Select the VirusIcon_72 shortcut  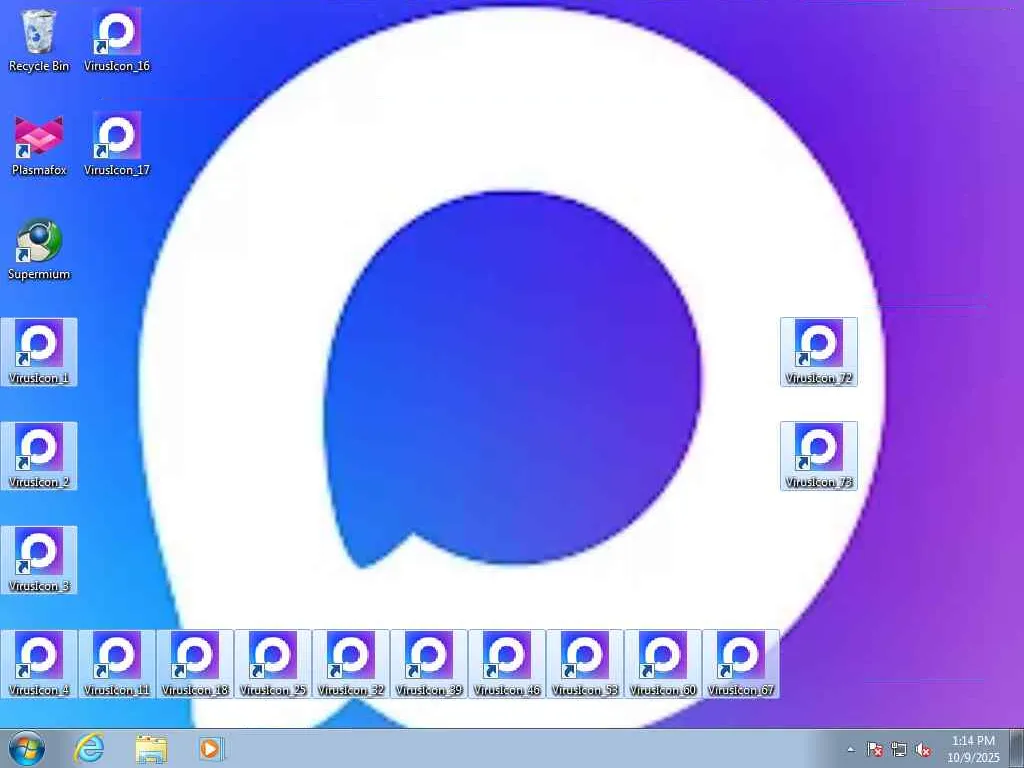coord(819,352)
